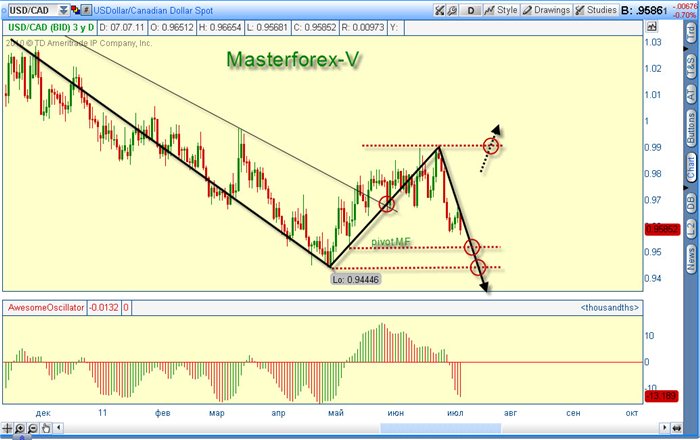
Task: Click the scissors-style chart tool icon
Action: [440, 10]
